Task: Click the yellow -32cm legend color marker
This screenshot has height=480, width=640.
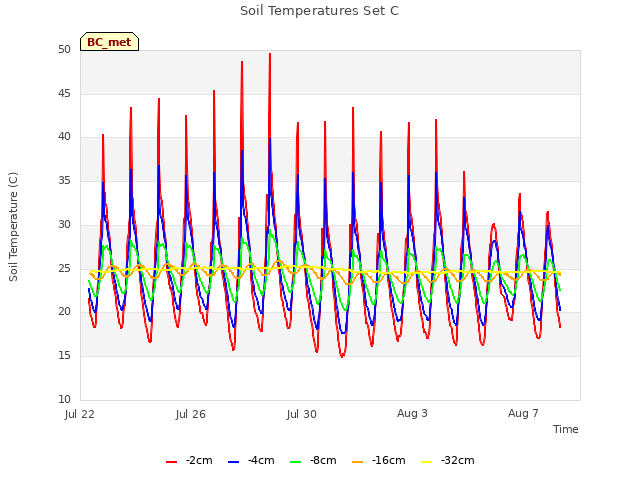Action: point(427,462)
